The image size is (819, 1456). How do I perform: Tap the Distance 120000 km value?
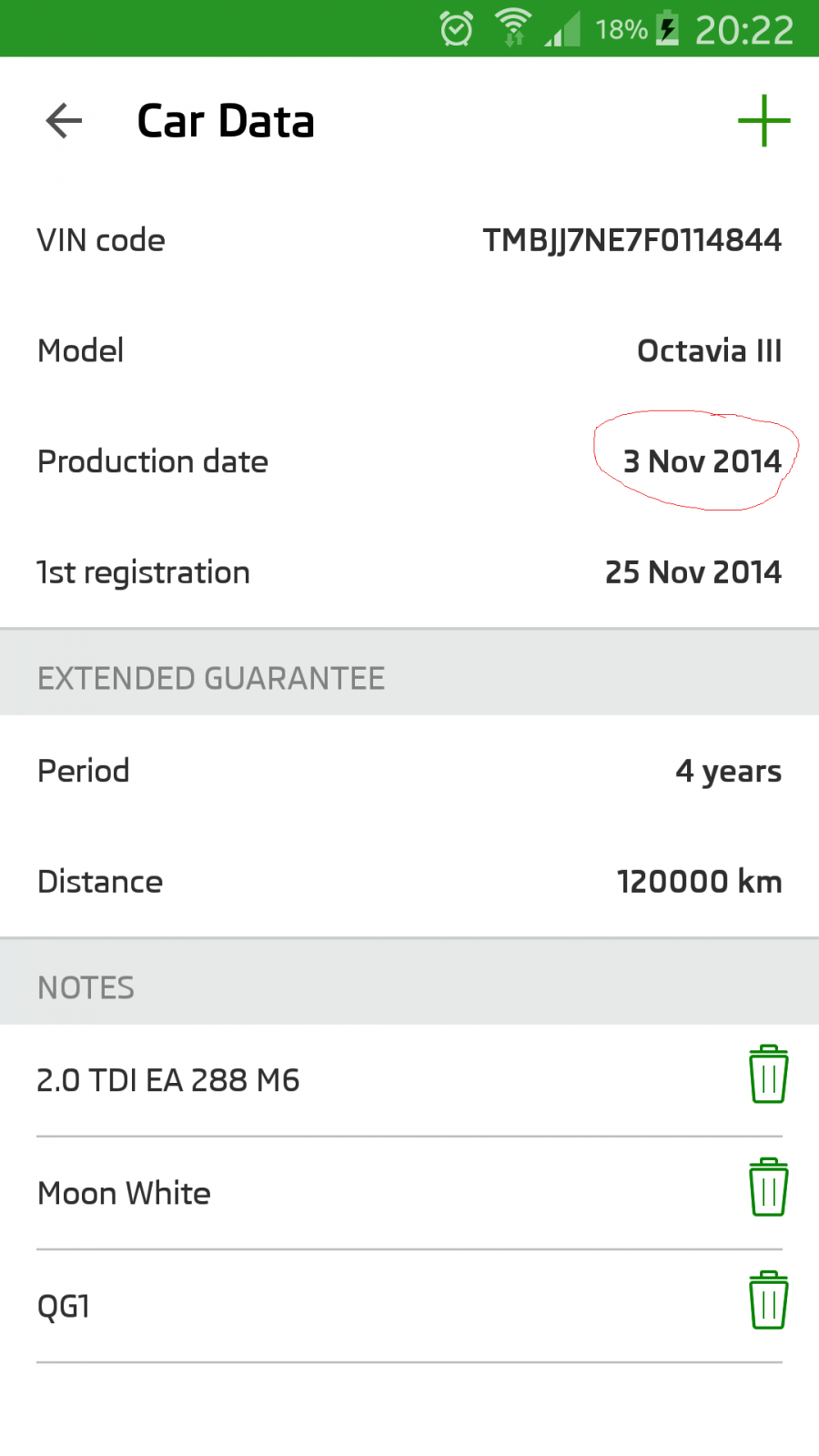(x=699, y=882)
